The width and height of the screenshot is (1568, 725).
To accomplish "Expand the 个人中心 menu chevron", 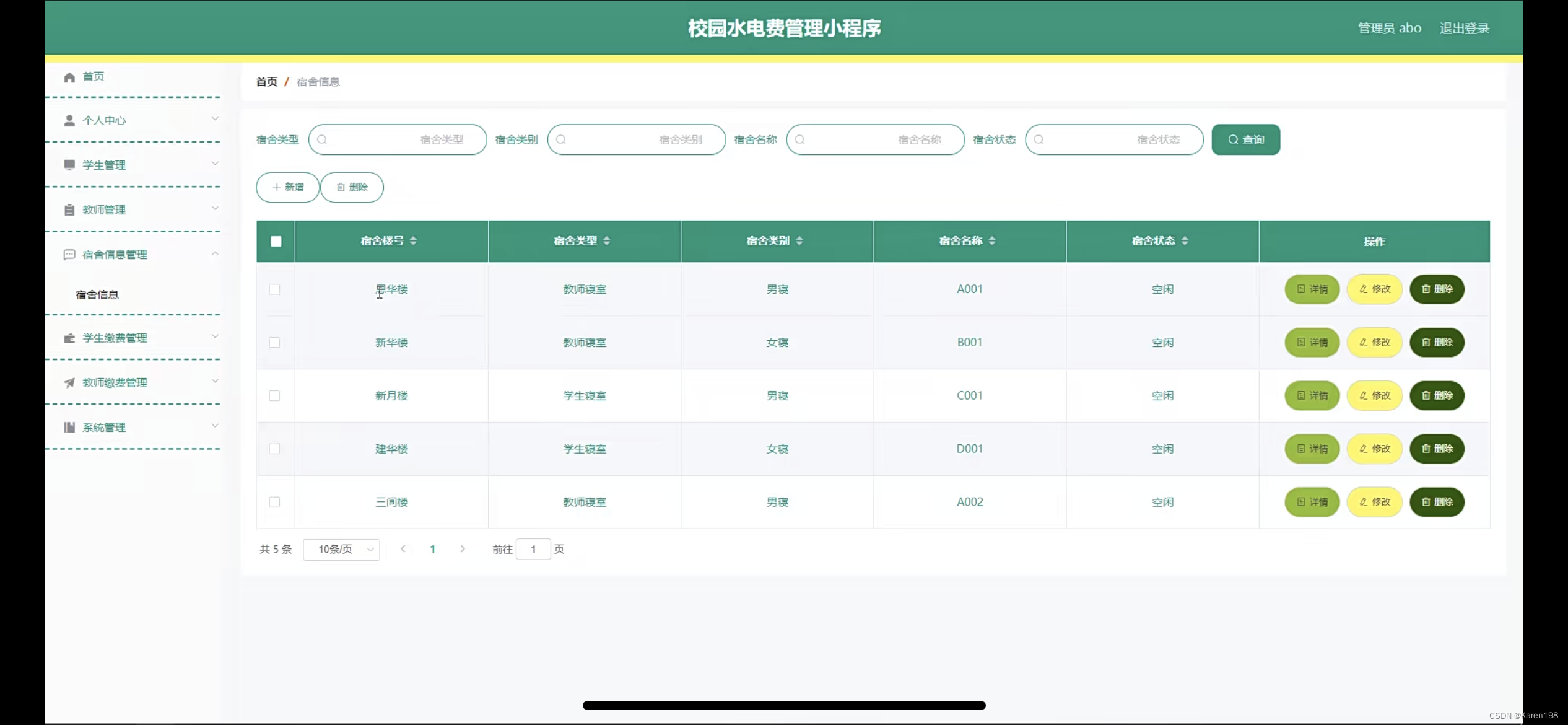I will click(x=215, y=119).
